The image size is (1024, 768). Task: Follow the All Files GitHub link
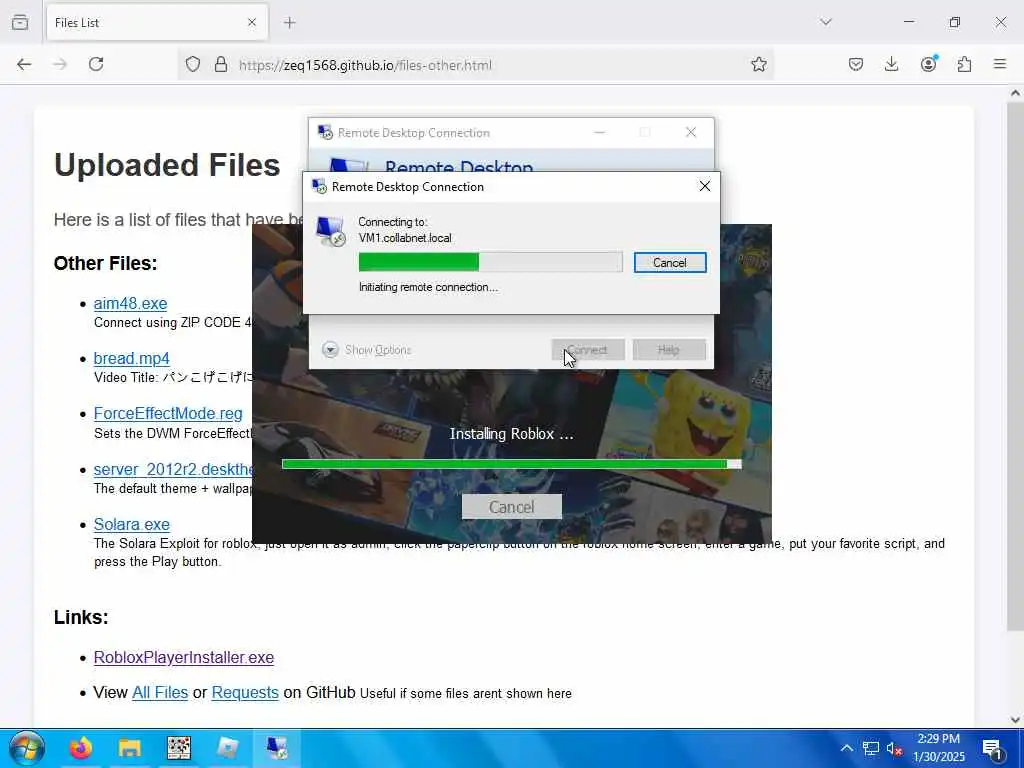tap(160, 692)
